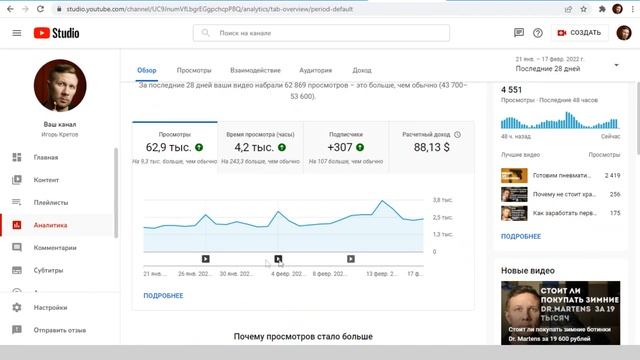Screen dimensions: 640x360
Task: Open browser profile avatar in toolbar
Action: tap(617, 9)
